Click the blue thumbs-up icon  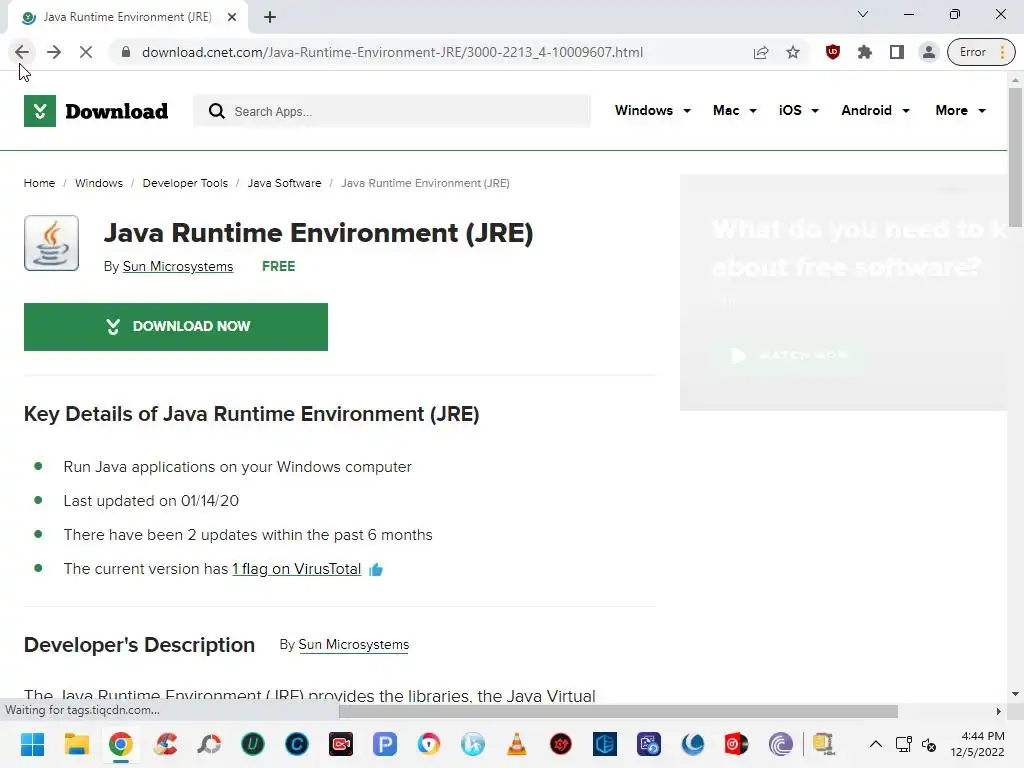tap(376, 569)
